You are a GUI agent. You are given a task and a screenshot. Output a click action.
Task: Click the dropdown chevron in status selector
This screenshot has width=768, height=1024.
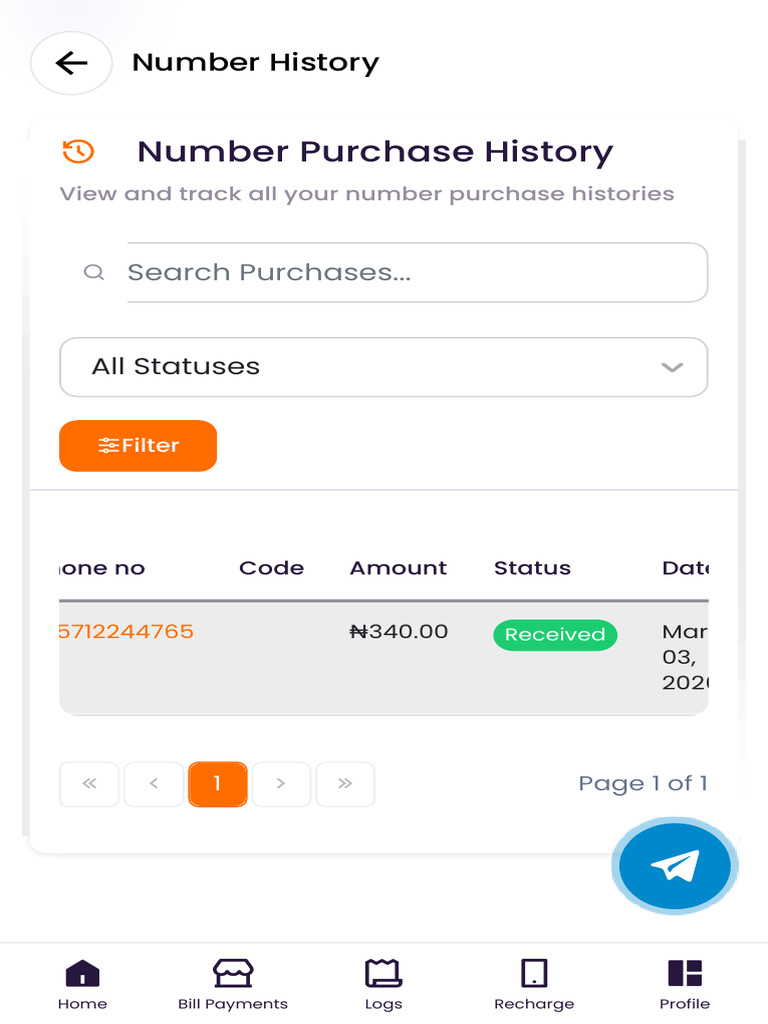[672, 367]
